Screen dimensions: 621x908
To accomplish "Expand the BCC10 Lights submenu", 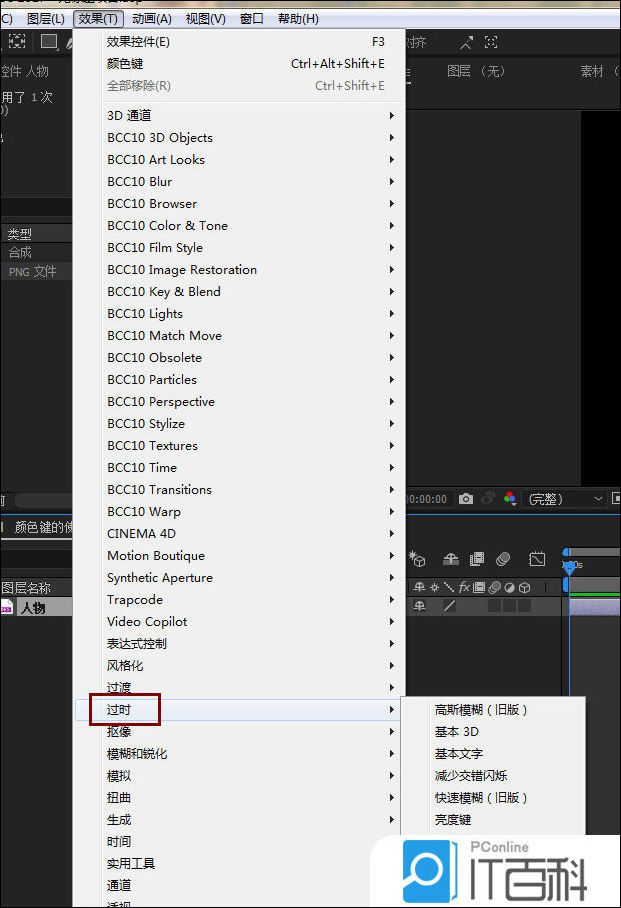I will (x=240, y=313).
